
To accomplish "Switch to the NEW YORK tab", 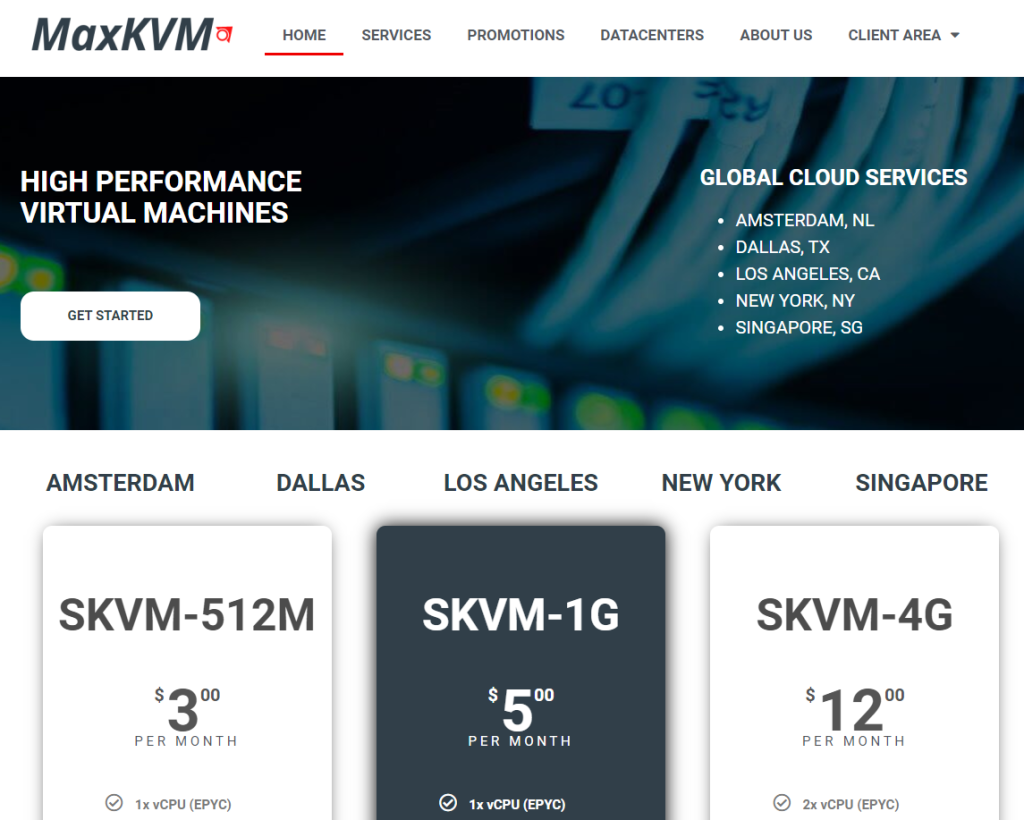I will pyautogui.click(x=721, y=483).
